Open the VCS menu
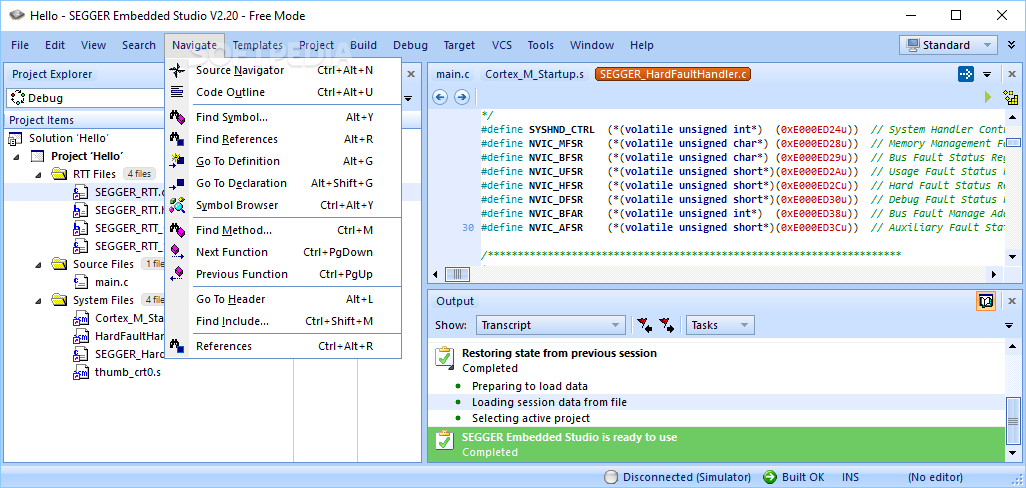Viewport: 1026px width, 488px height. (502, 45)
